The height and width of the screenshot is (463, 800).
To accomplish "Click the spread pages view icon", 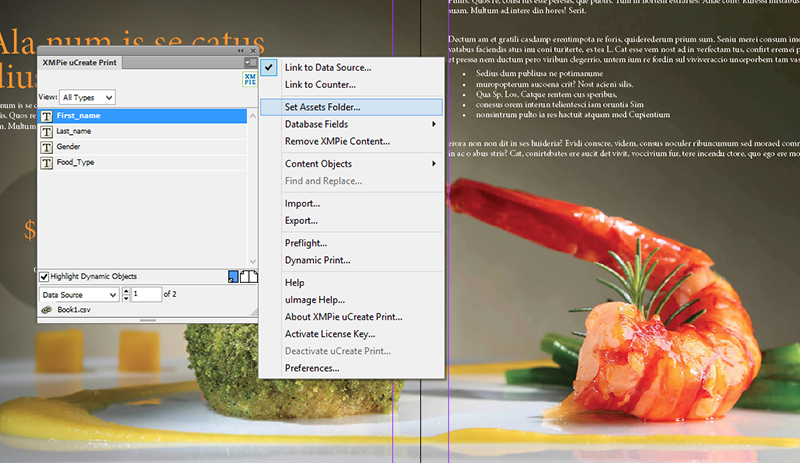I will coord(249,277).
